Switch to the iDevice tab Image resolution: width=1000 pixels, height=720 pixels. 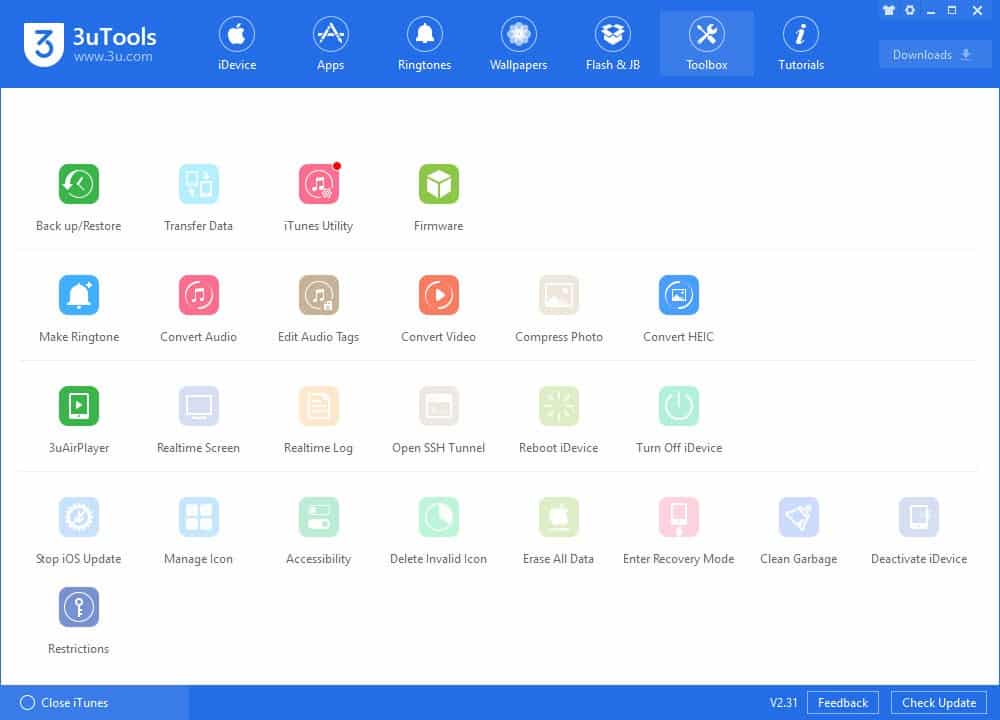coord(237,45)
